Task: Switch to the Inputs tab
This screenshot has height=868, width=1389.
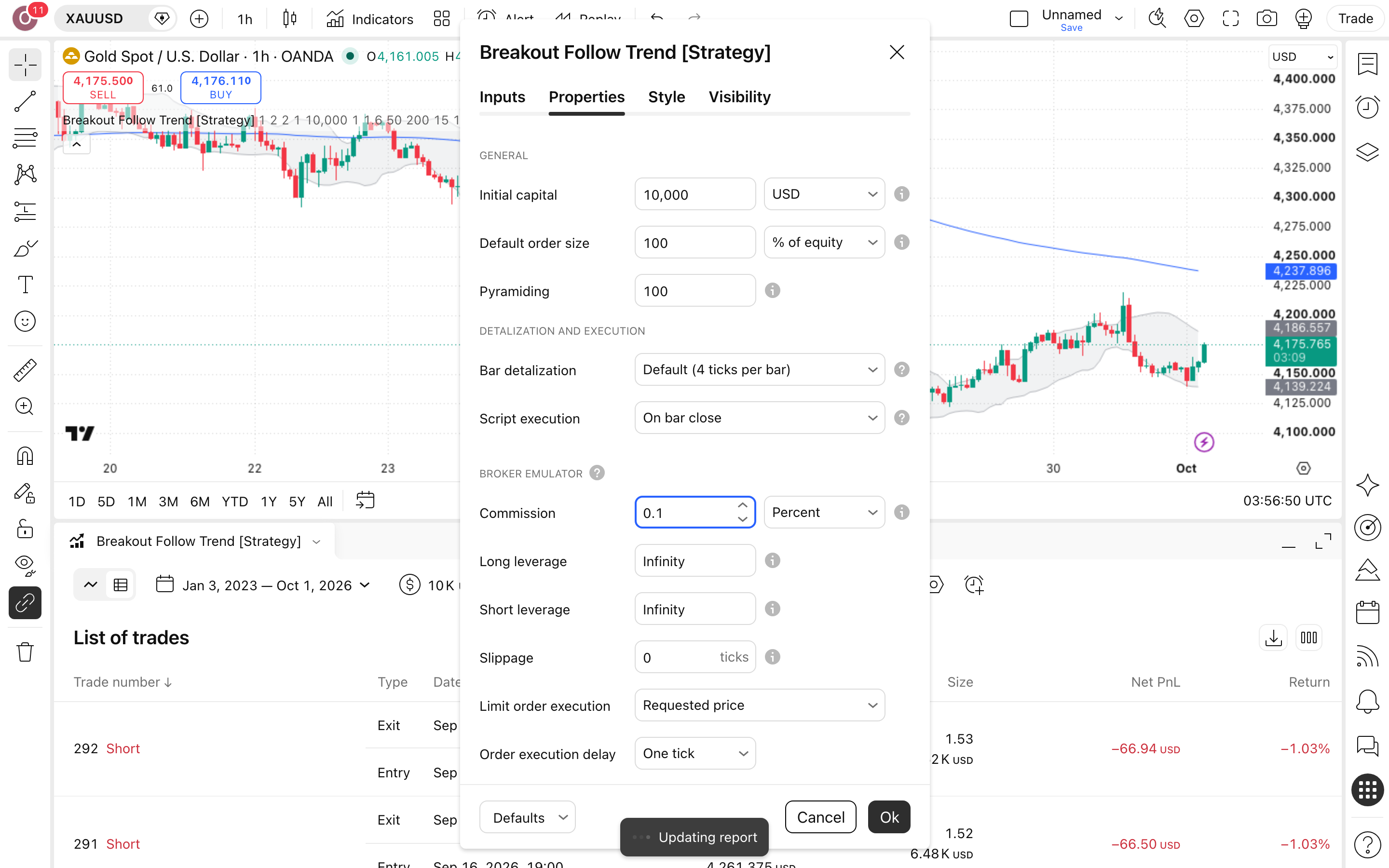Action: click(502, 97)
